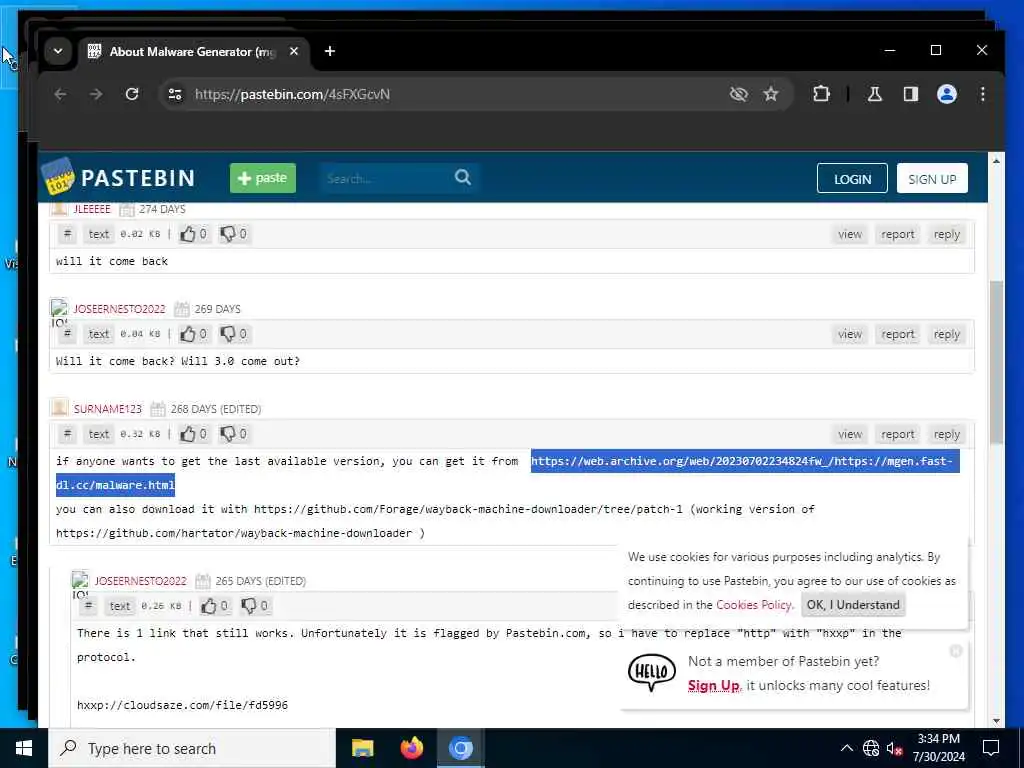Click Sign Up link in hello popup
Viewport: 1024px width, 768px height.
tap(713, 685)
